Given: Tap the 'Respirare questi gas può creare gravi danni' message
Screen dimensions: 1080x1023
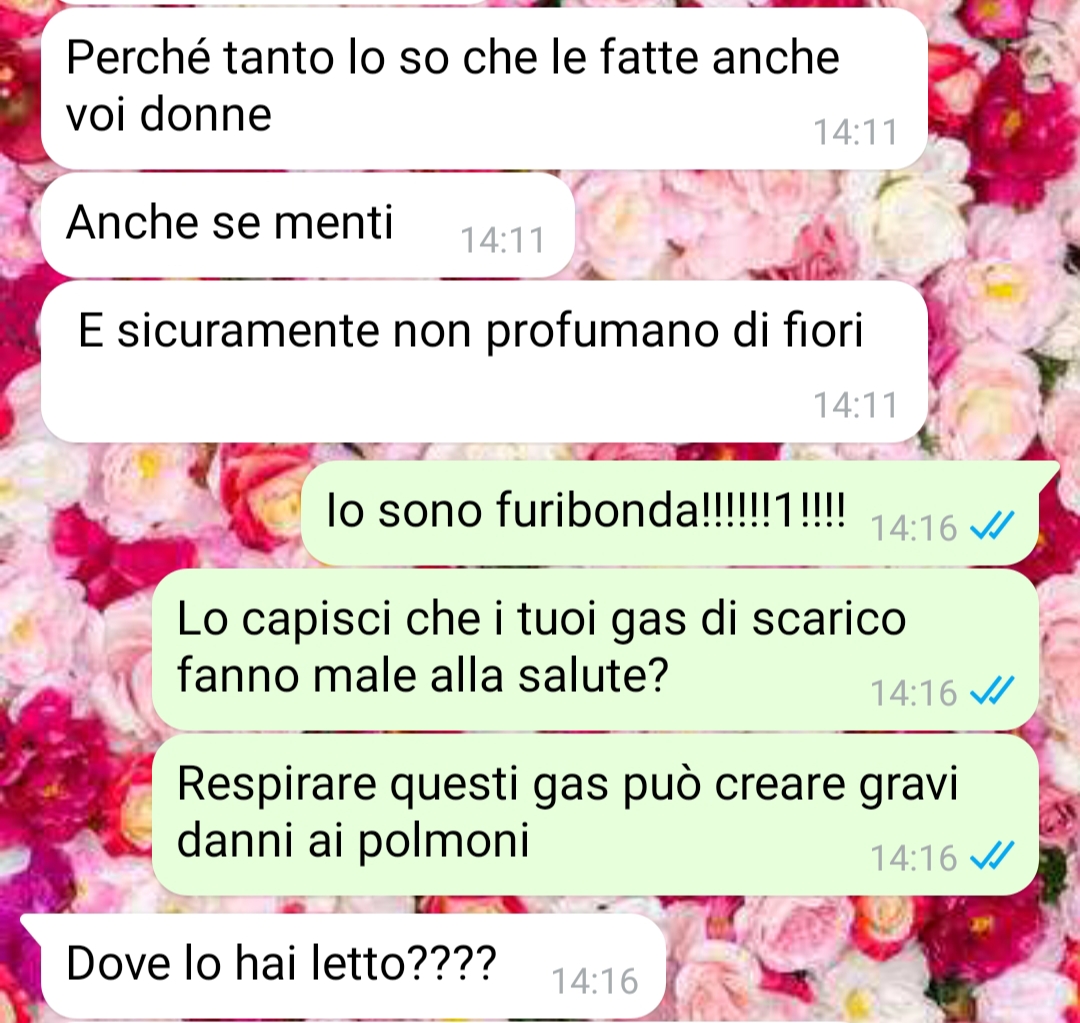Looking at the screenshot, I should [x=595, y=814].
